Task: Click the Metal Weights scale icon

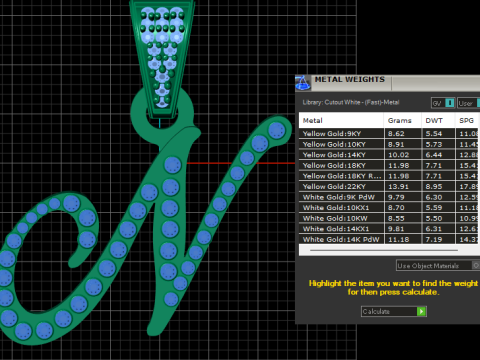Action: tap(303, 83)
